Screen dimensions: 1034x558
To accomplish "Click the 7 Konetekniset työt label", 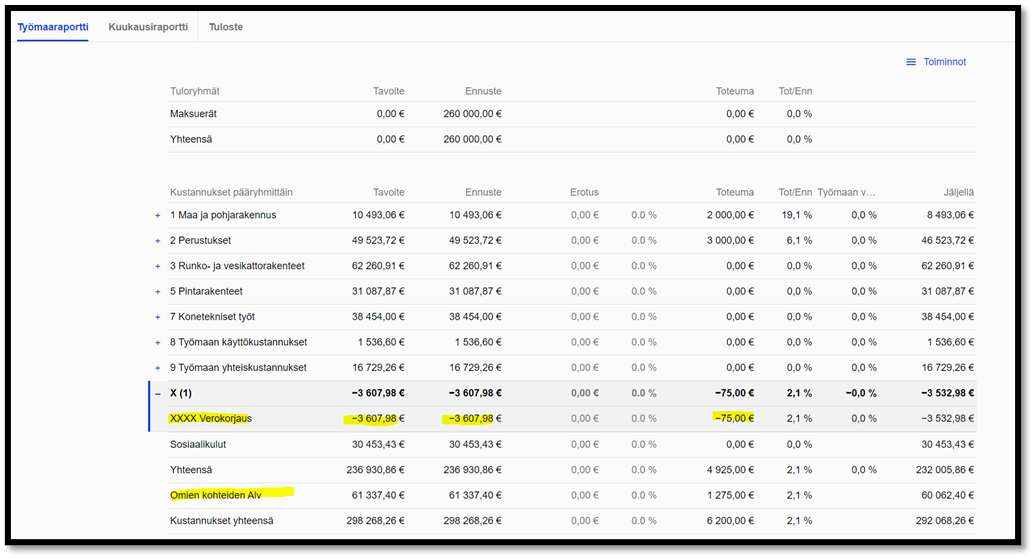I will coord(212,317).
